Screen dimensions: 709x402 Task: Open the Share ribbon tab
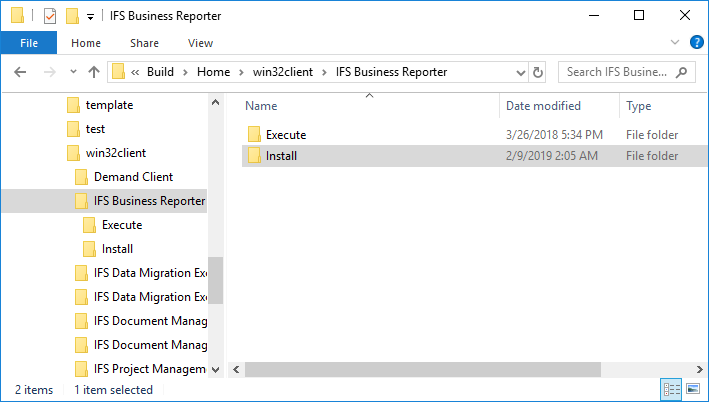[144, 43]
